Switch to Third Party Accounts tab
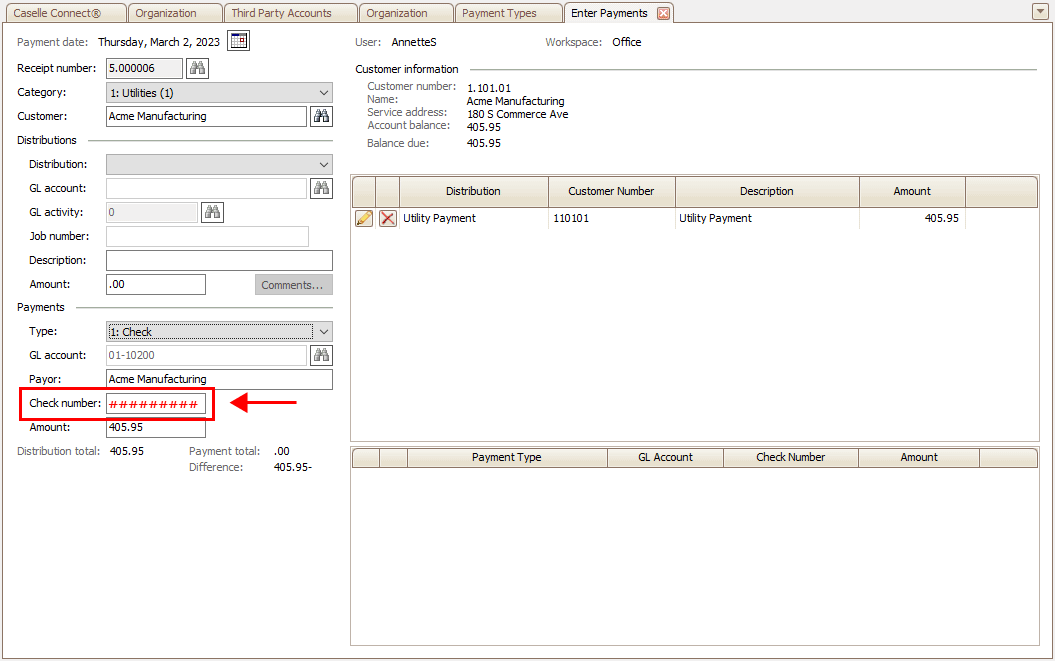Viewport: 1055px width, 661px height. [280, 13]
